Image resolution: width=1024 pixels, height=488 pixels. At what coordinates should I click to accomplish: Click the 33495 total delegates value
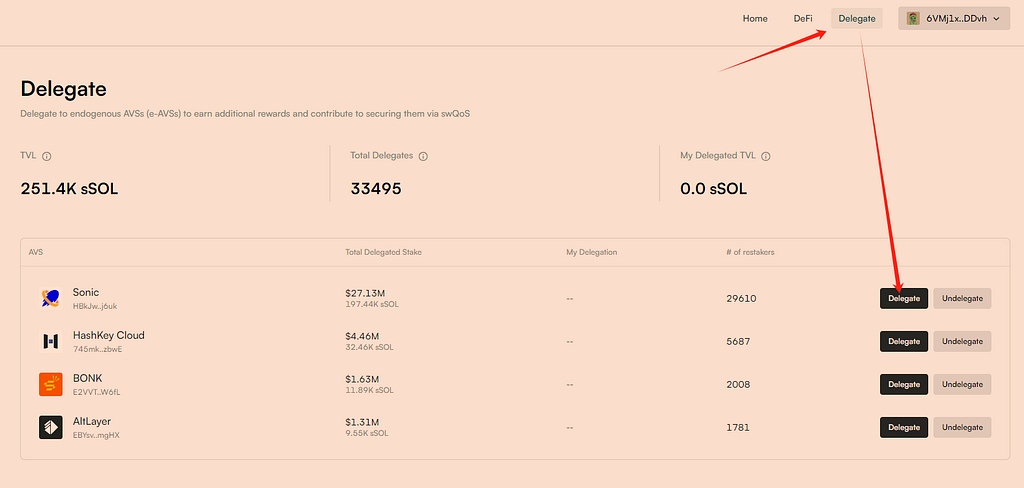[376, 189]
